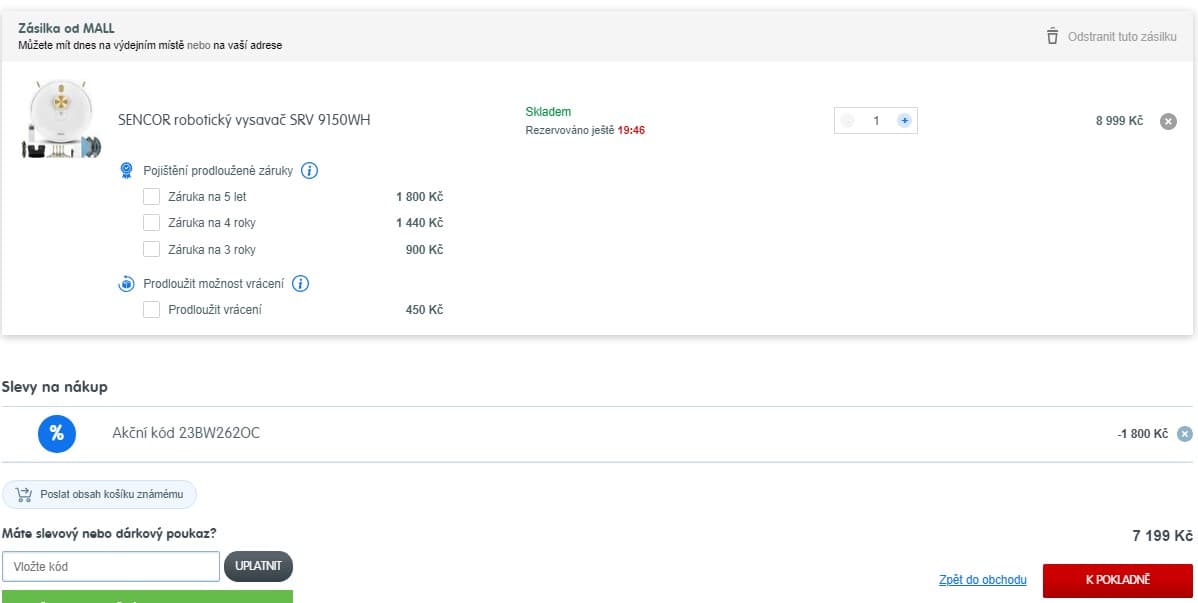Screen dimensions: 1198x603
Task: Click the extended return box icon
Action: [126, 284]
